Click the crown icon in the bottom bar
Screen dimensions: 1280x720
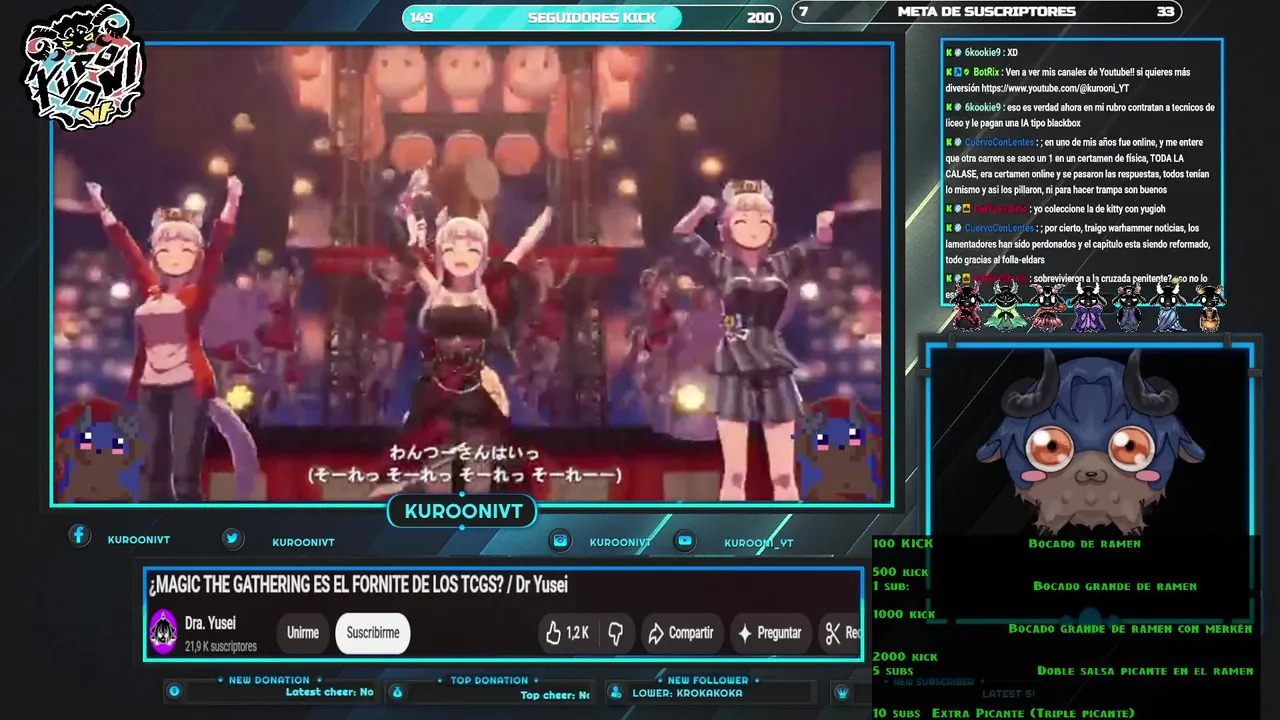(842, 691)
